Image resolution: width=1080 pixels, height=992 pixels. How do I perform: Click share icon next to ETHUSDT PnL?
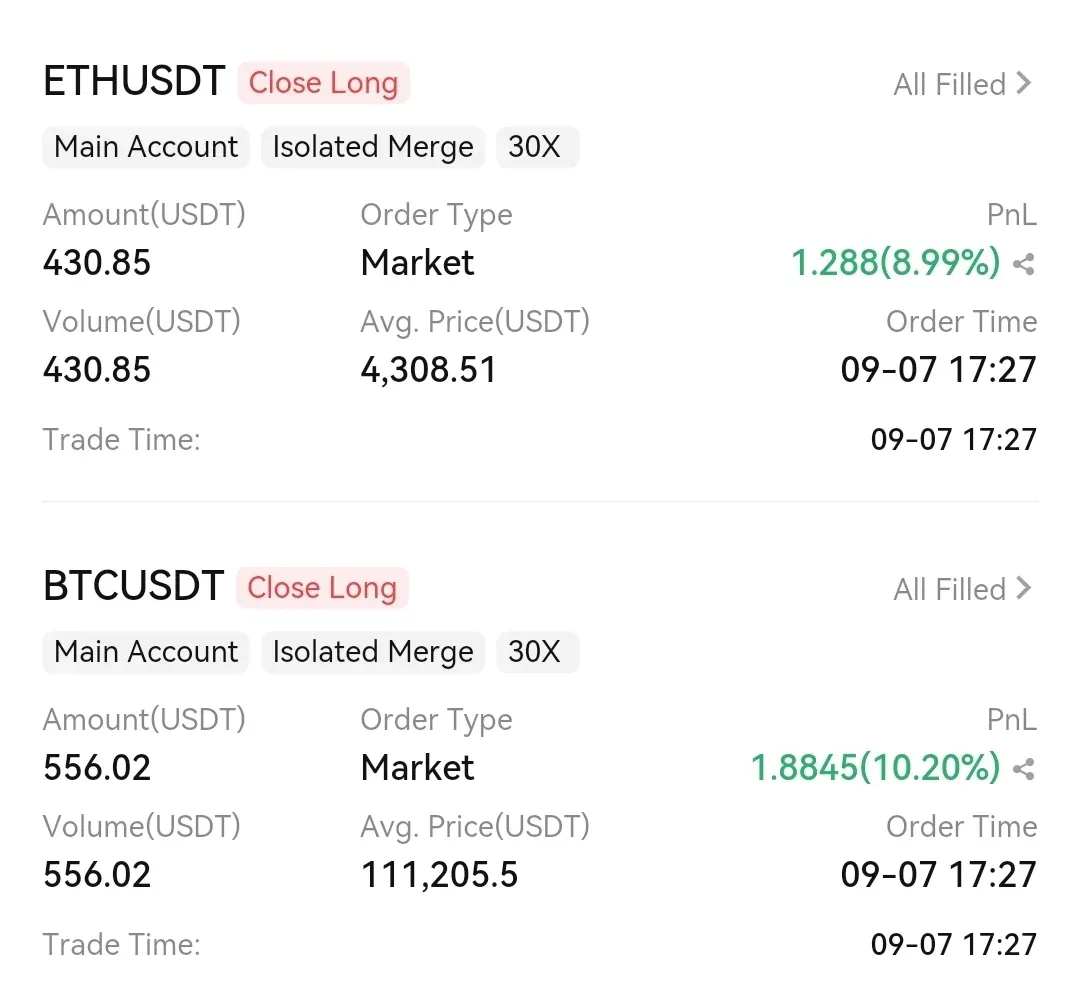click(1023, 264)
